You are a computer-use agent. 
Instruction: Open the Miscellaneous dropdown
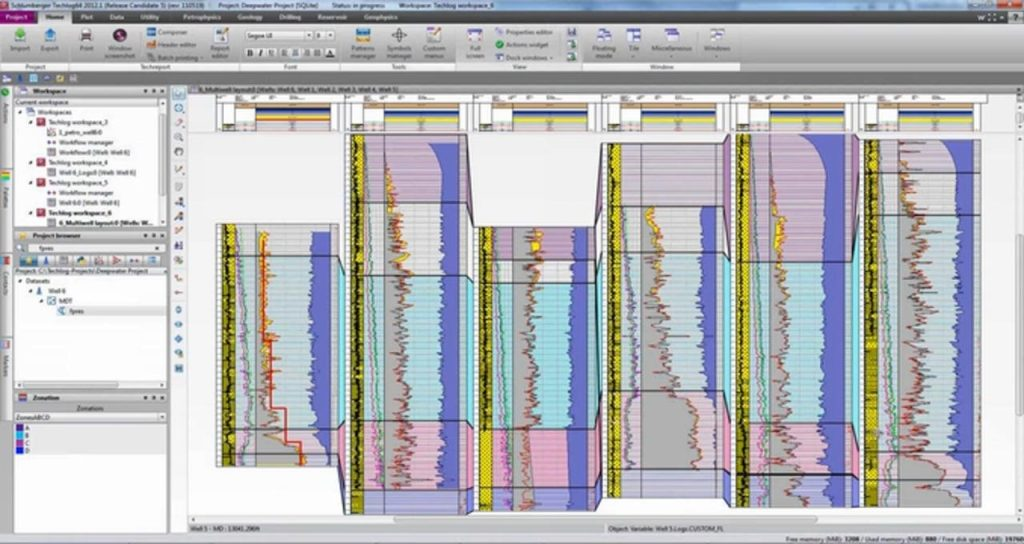click(671, 43)
